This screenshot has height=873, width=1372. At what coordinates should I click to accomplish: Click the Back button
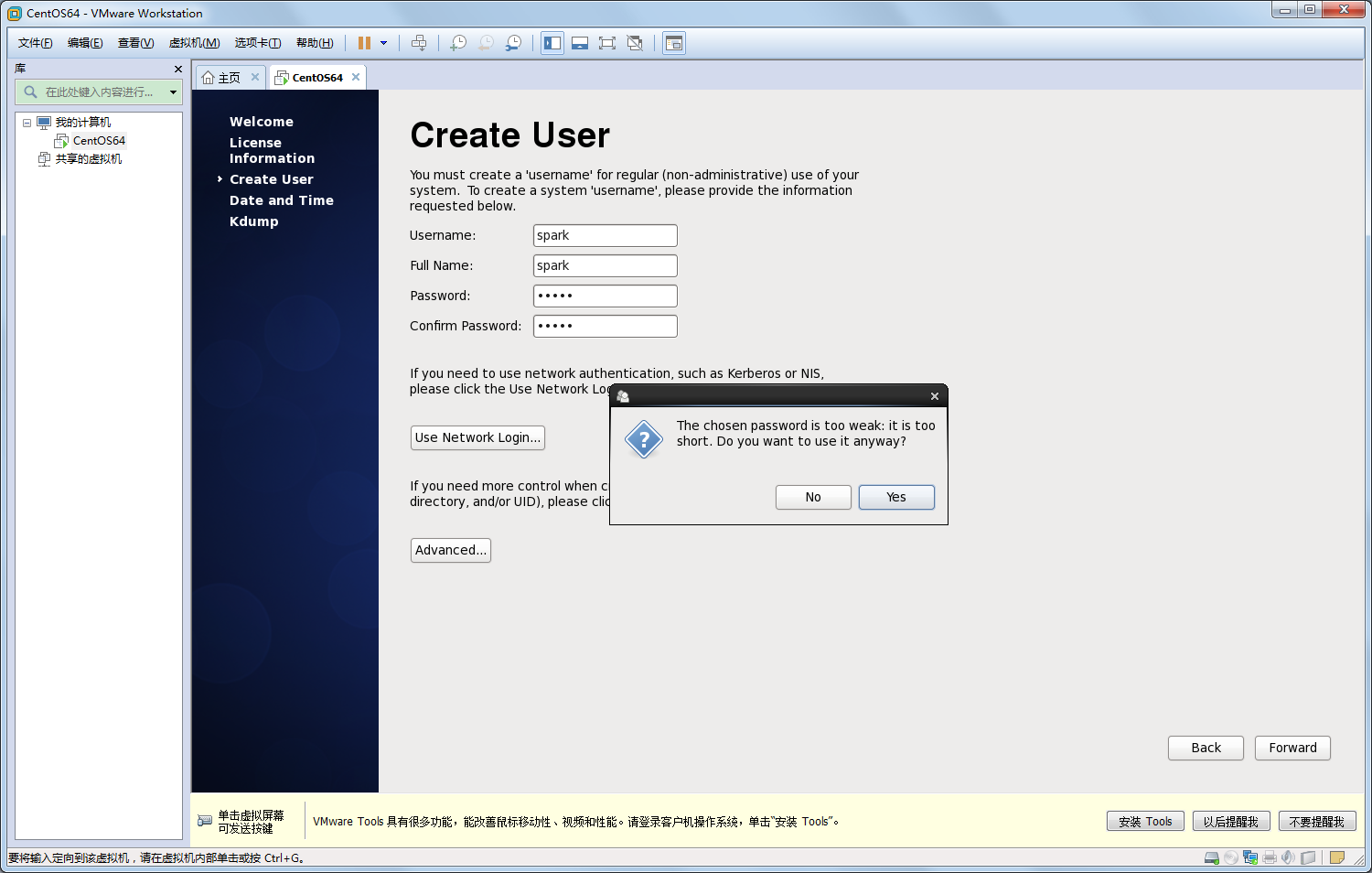point(1206,748)
